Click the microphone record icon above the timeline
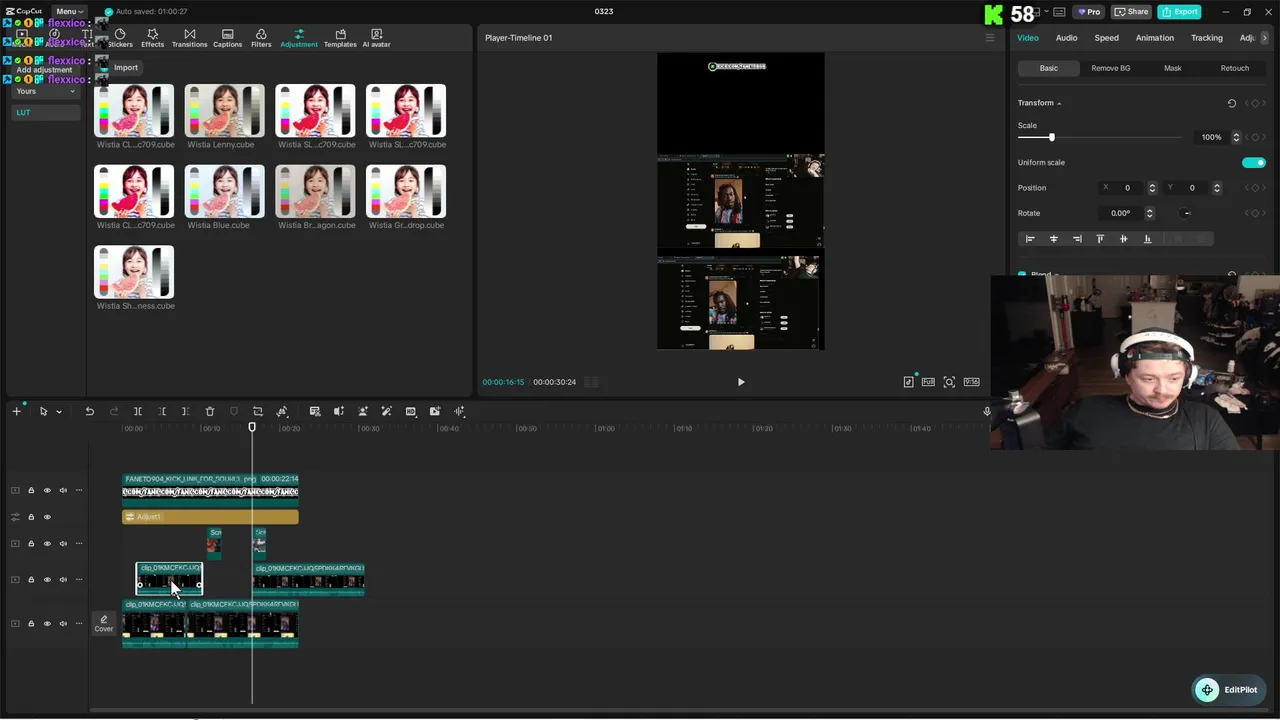 tap(987, 411)
